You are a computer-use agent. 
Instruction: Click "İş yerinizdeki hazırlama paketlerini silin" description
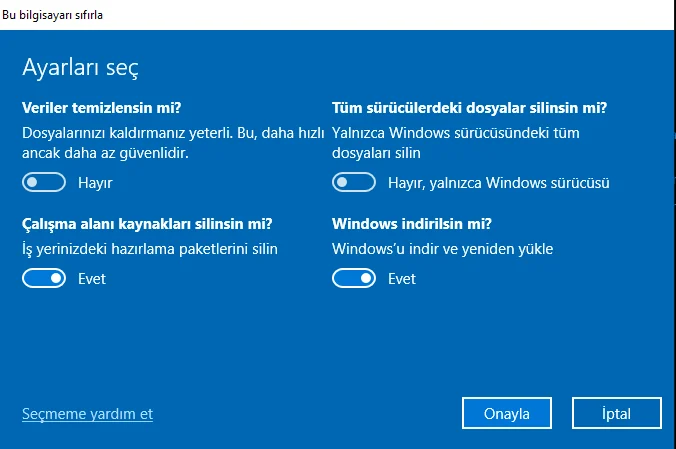[149, 248]
